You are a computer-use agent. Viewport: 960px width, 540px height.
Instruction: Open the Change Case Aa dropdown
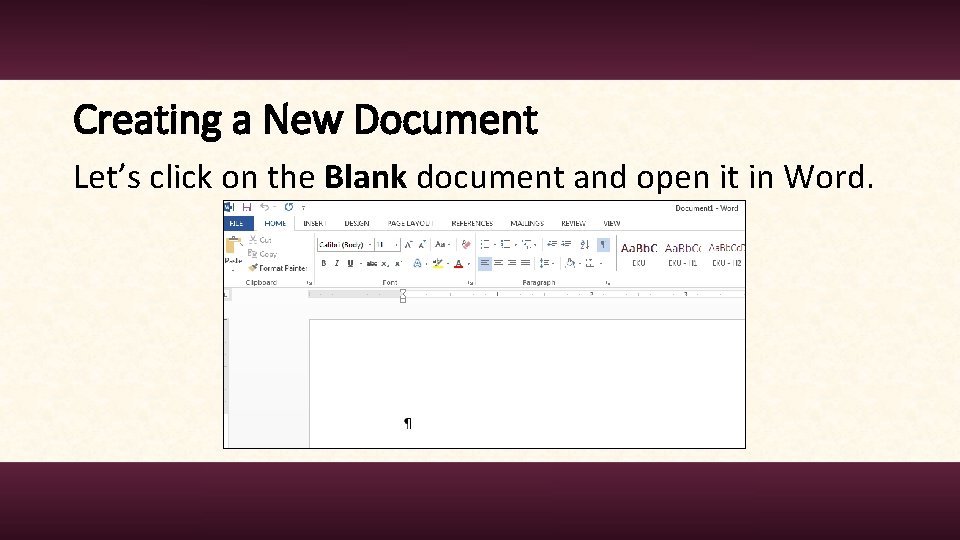[x=442, y=245]
